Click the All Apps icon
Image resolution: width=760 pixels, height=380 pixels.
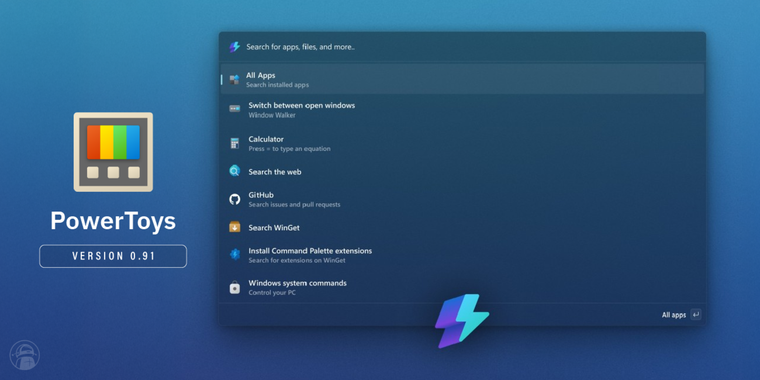click(x=235, y=79)
